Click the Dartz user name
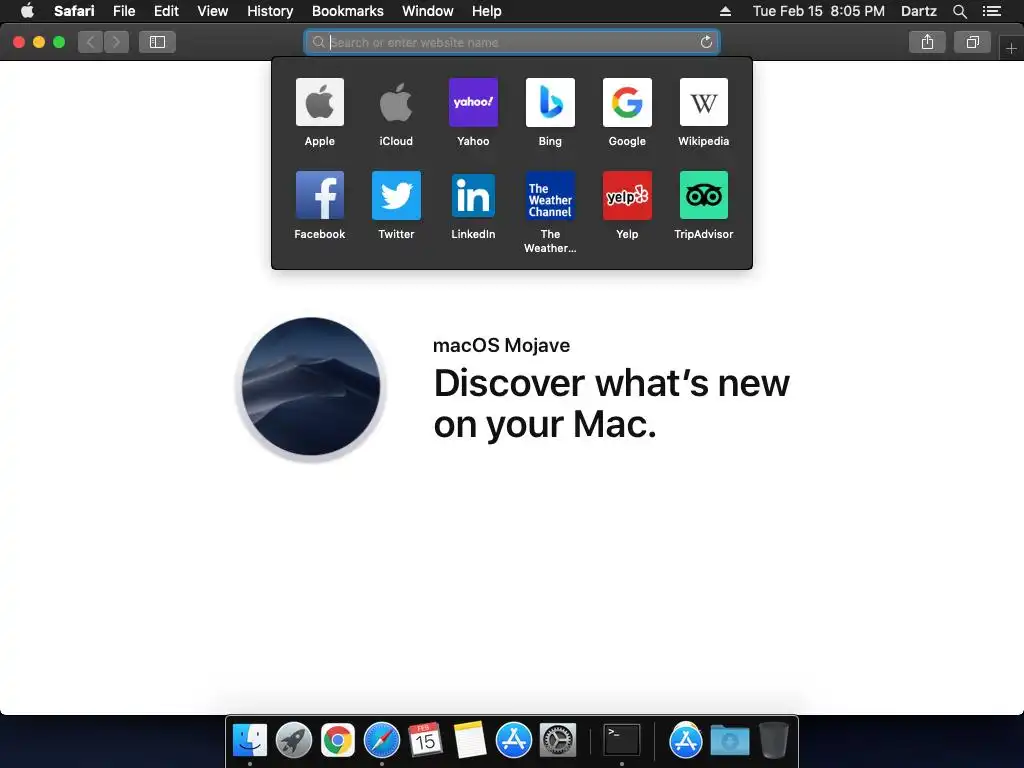Screen dimensions: 1024x768 [x=918, y=11]
